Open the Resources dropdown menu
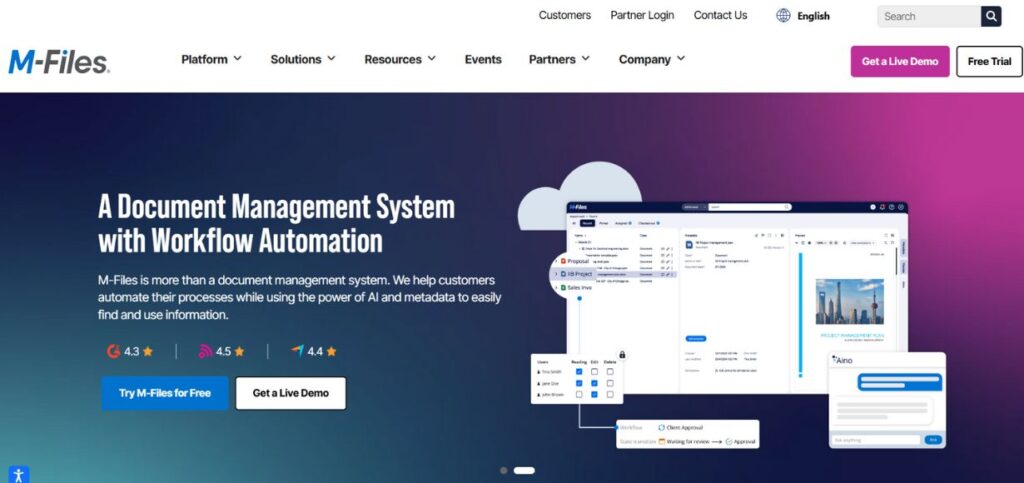This screenshot has height=483, width=1024. tap(400, 59)
